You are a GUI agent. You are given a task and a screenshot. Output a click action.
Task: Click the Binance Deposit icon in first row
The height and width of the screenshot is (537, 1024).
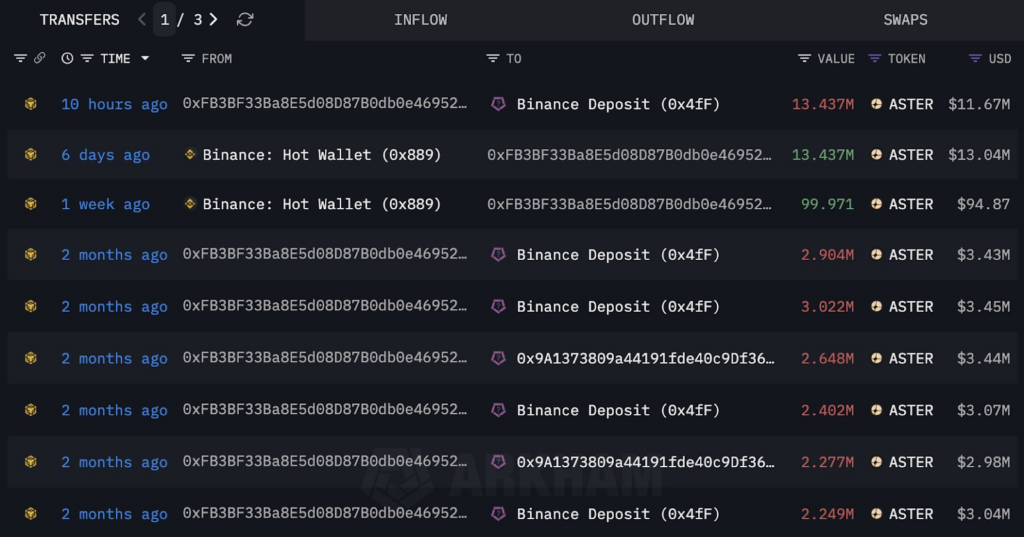[498, 104]
